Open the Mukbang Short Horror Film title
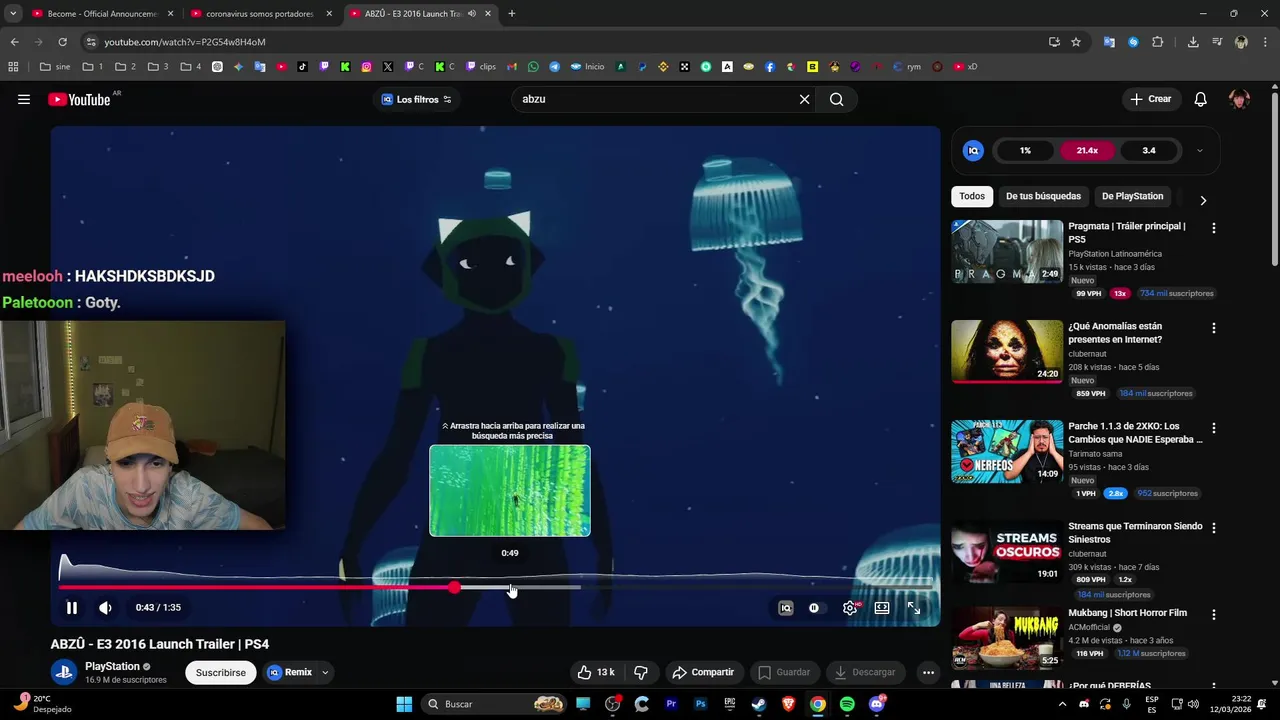 (x=1127, y=613)
